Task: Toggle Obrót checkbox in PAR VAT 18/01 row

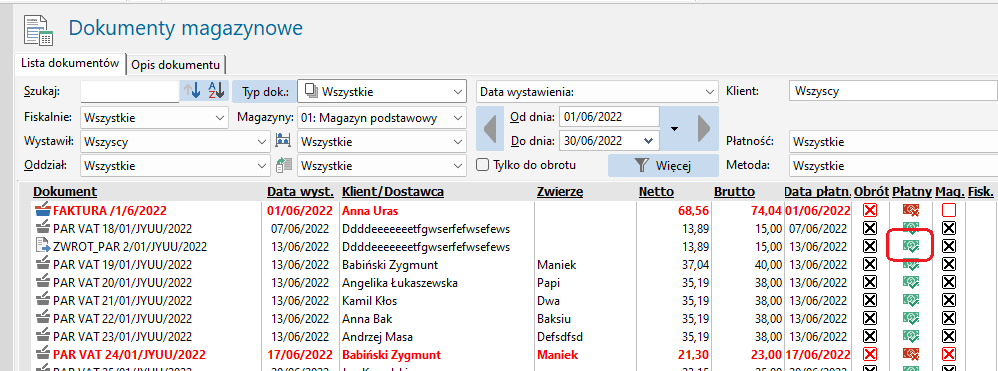Action: click(869, 228)
